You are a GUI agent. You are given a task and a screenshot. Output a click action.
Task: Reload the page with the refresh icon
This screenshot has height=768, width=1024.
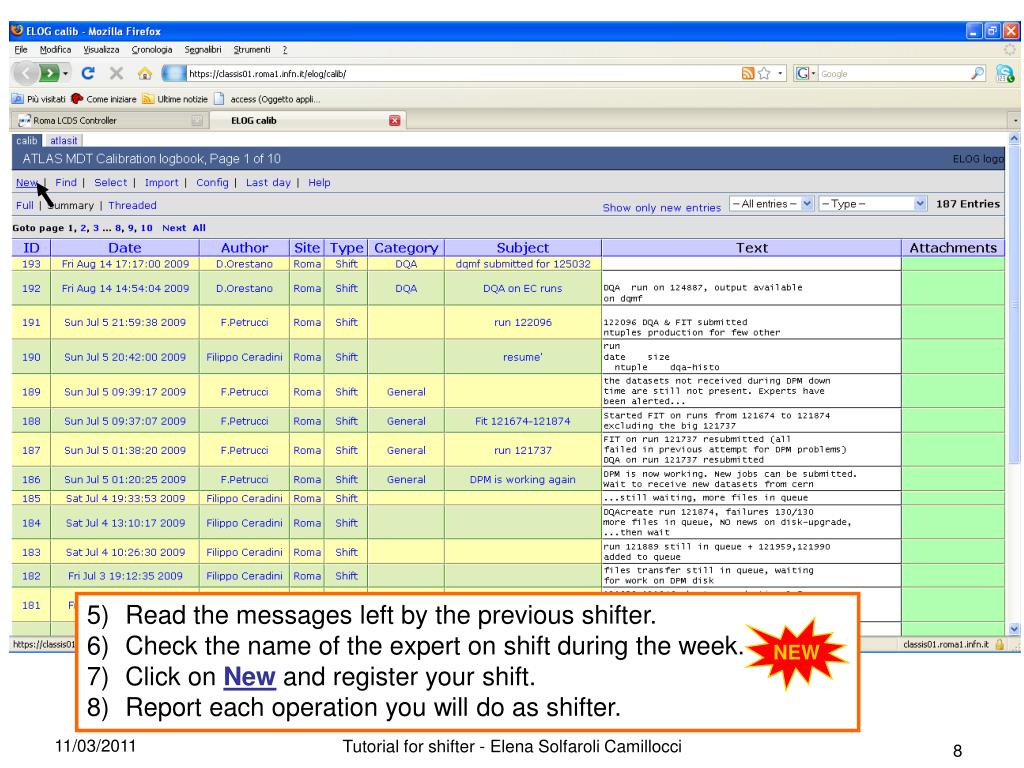coord(88,73)
